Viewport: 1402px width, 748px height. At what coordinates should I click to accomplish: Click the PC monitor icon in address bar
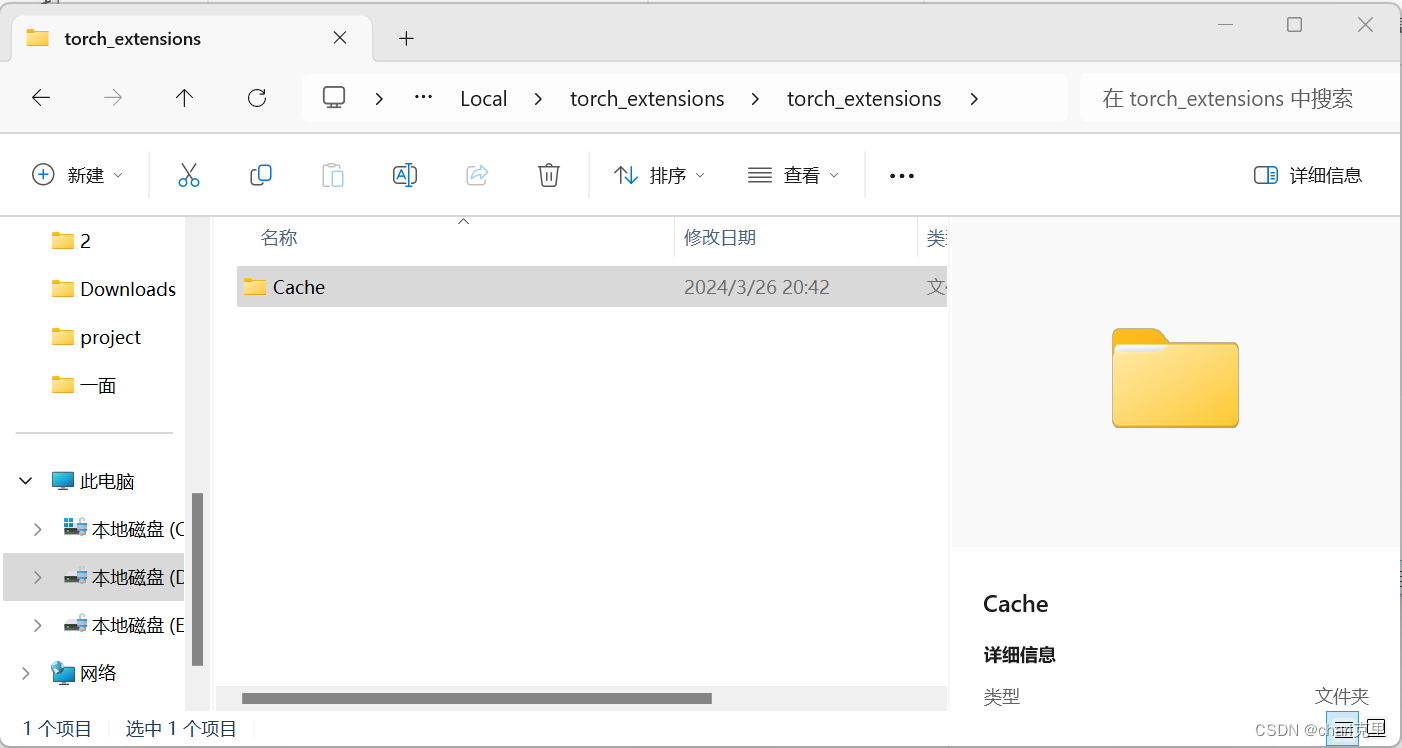[334, 97]
